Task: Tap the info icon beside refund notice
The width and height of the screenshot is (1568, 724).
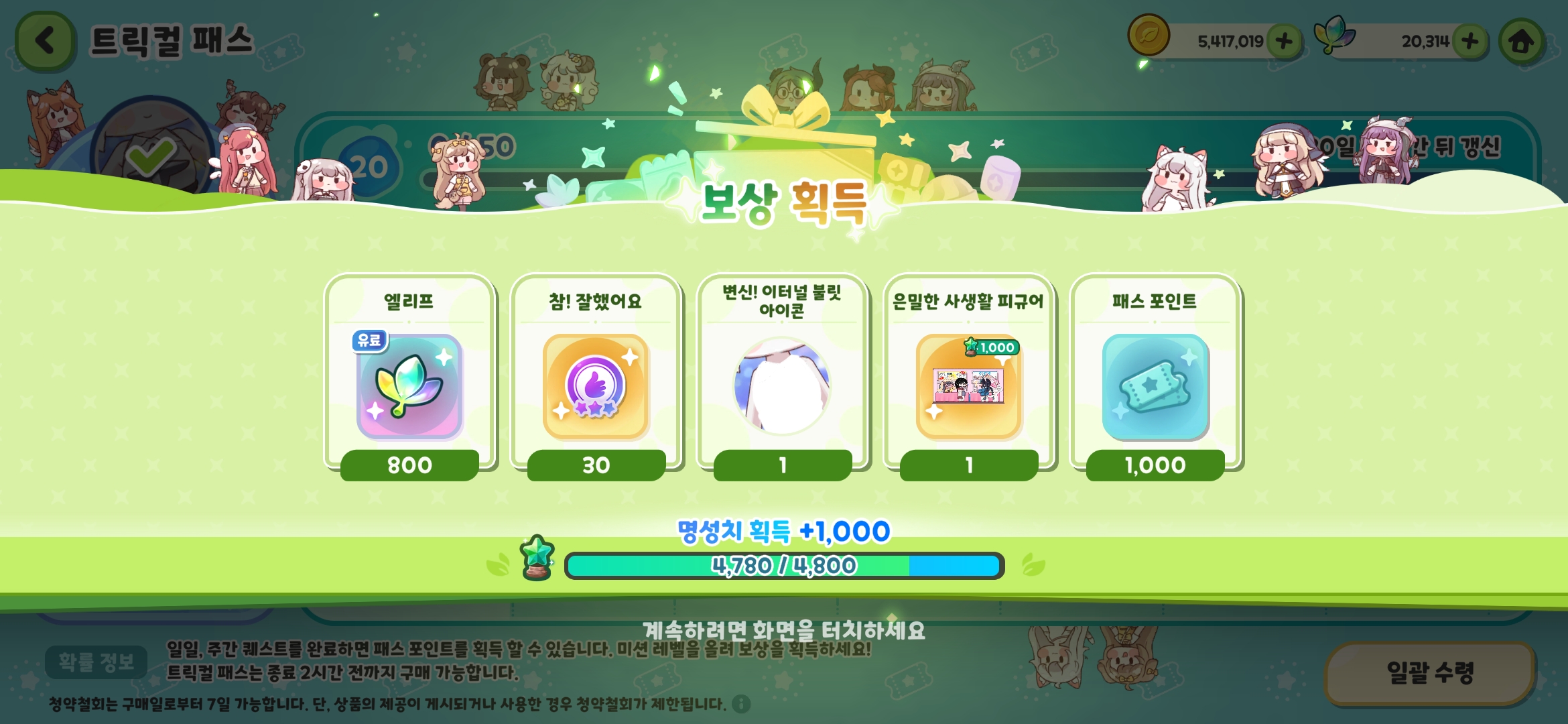Action: 741,704
